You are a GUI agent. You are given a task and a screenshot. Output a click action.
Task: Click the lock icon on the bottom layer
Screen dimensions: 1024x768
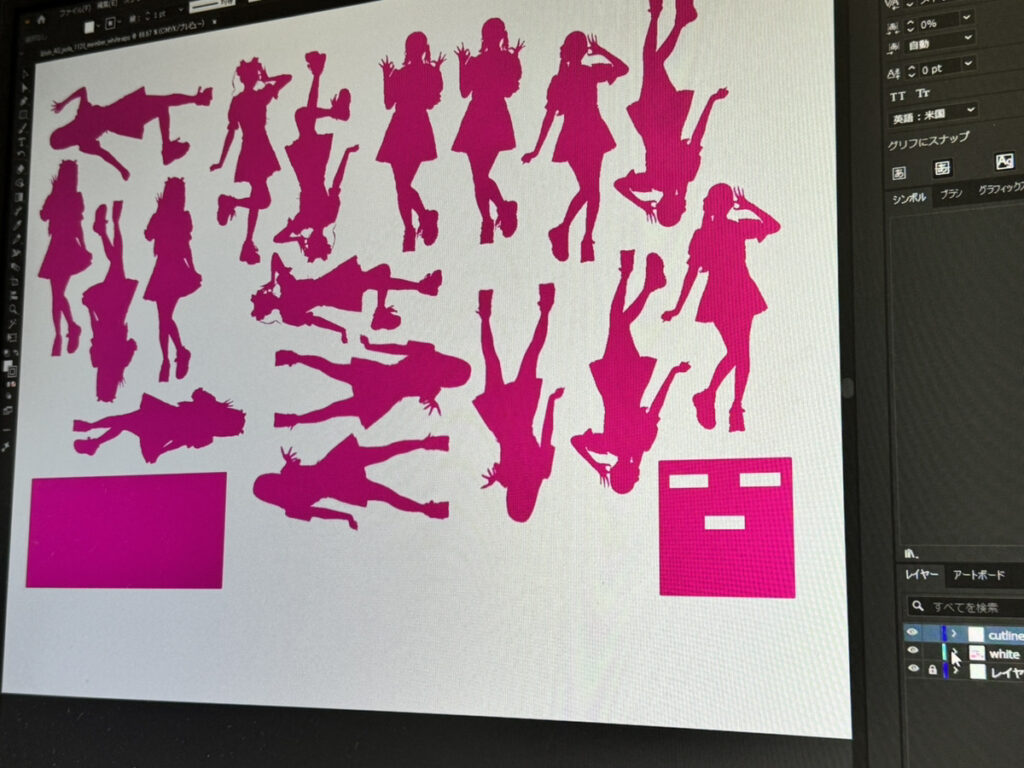[x=932, y=670]
